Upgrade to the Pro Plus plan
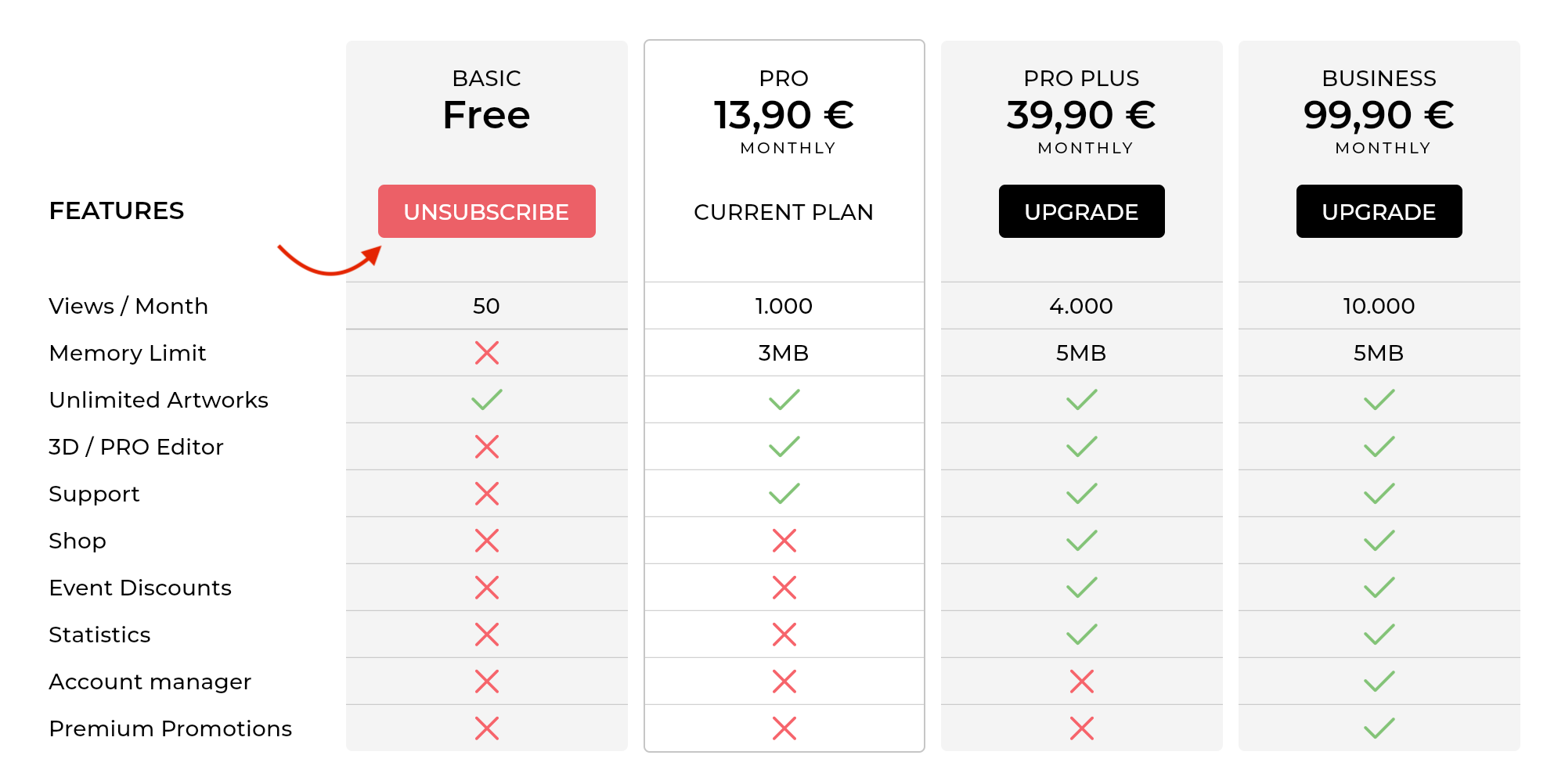 pyautogui.click(x=1081, y=211)
